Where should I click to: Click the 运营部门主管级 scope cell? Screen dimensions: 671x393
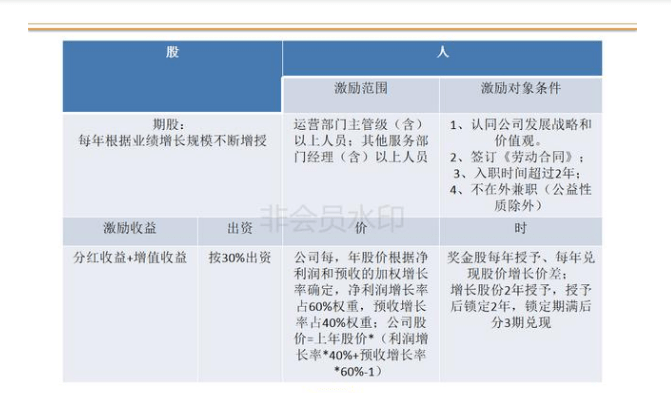[361, 165]
